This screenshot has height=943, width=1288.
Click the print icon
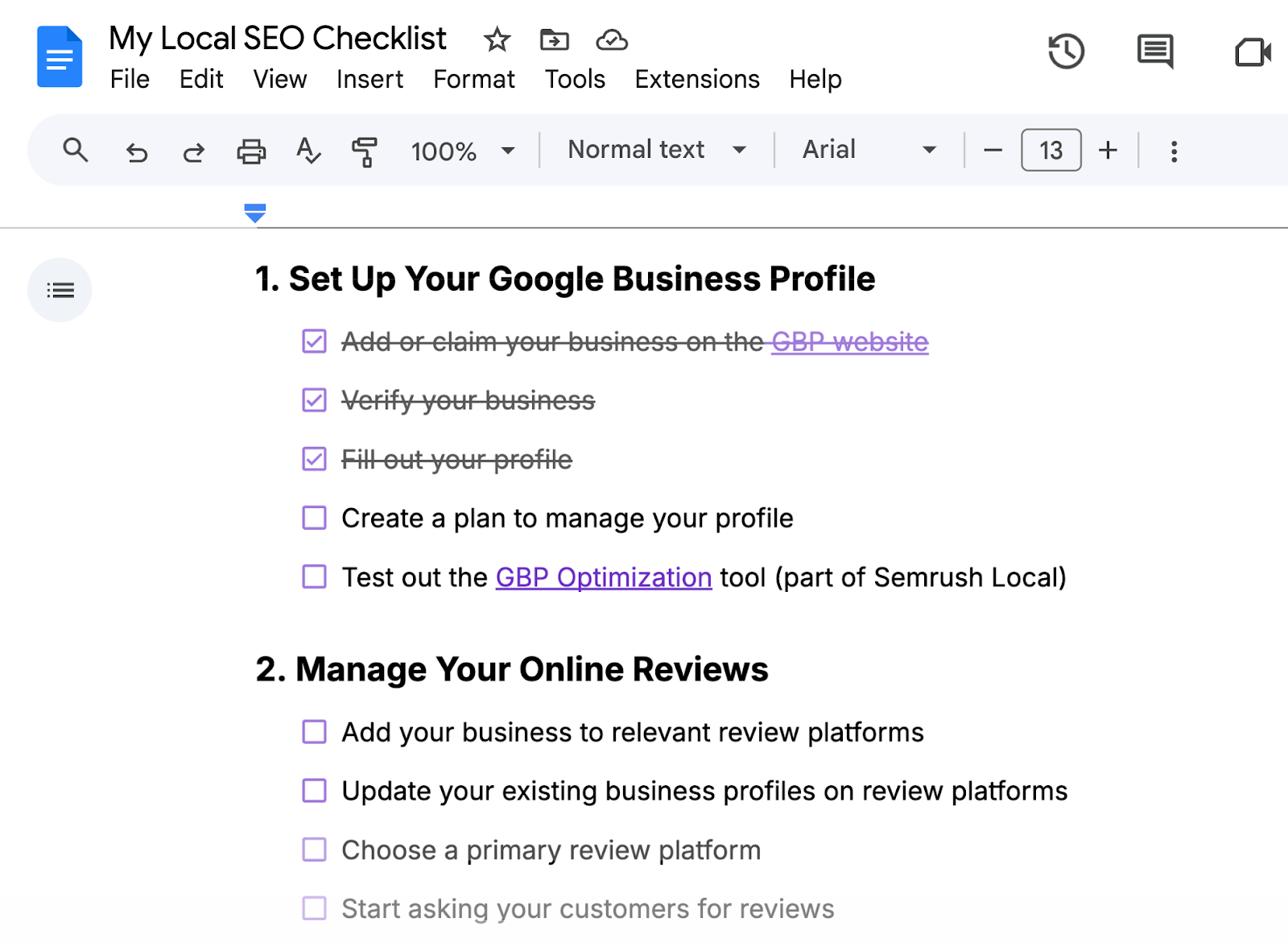coord(250,151)
